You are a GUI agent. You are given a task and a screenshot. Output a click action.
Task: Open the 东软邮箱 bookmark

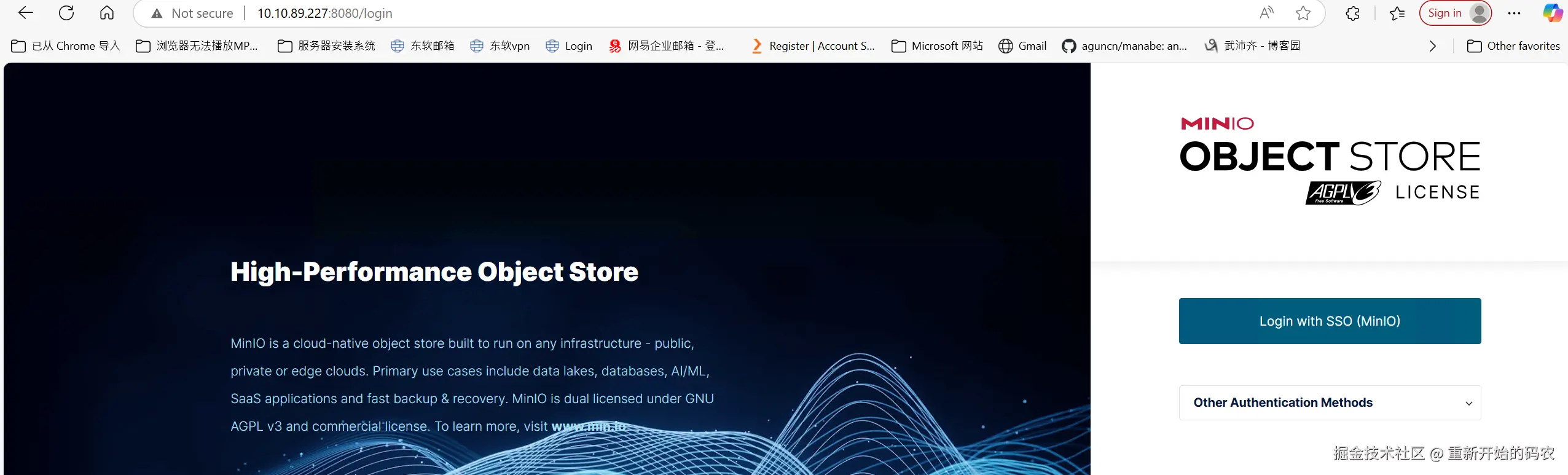click(x=423, y=46)
